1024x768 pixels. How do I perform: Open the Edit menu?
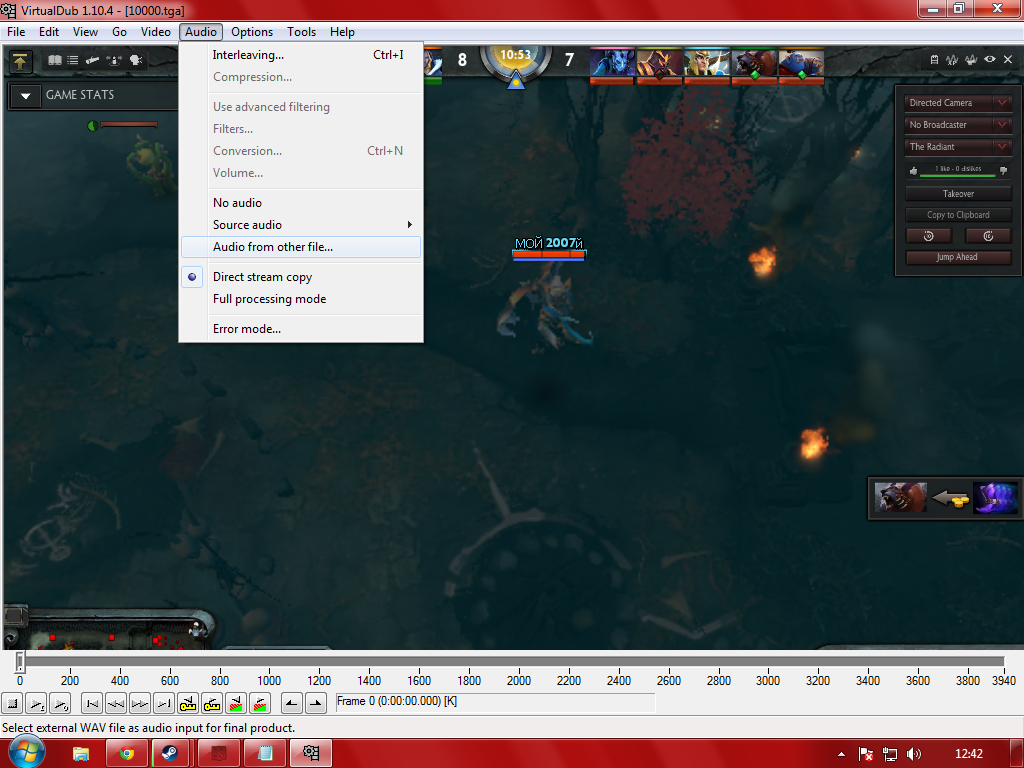pos(48,32)
